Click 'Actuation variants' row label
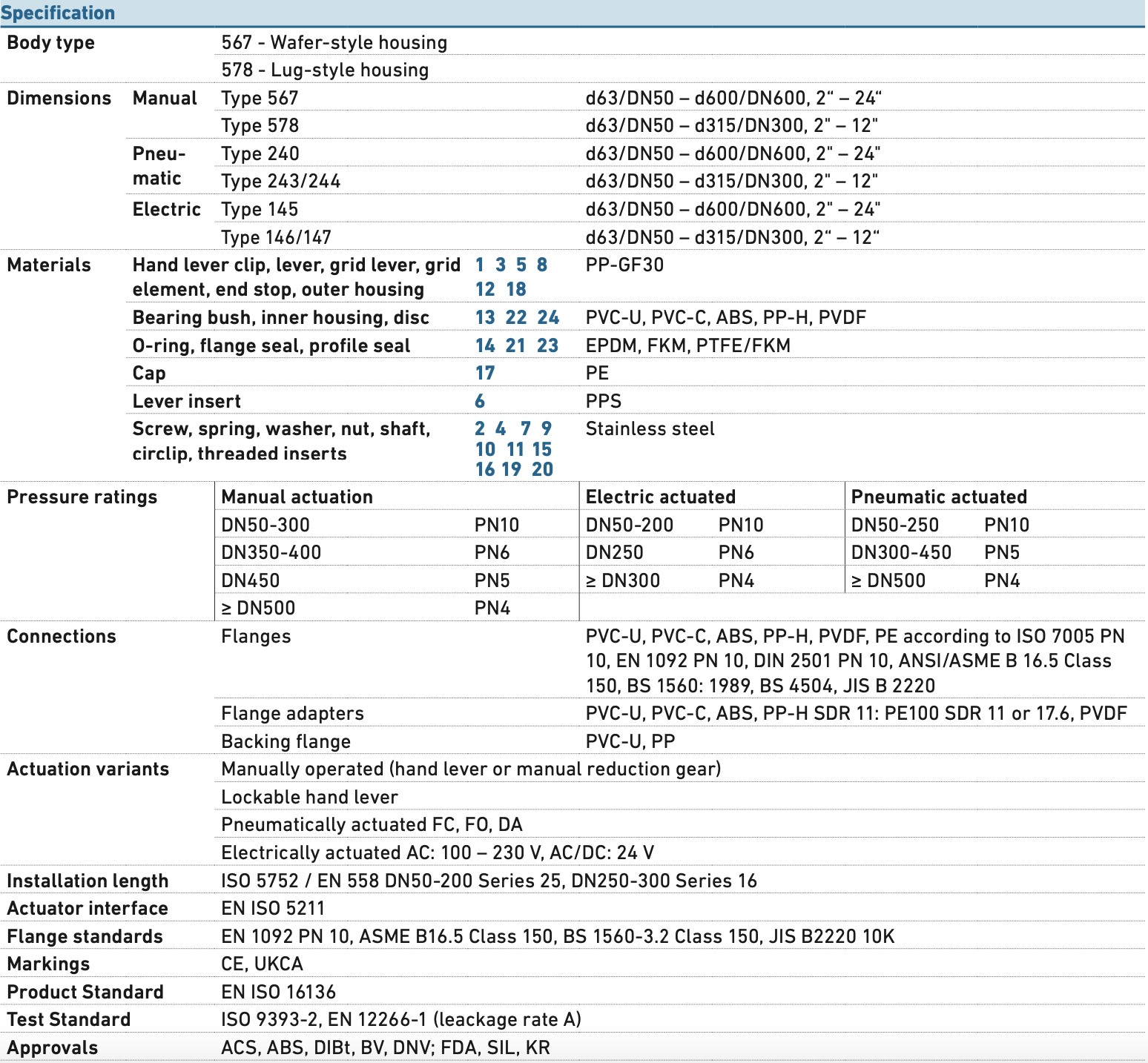Screen dimensions: 1148x1063 pyautogui.click(x=88, y=769)
